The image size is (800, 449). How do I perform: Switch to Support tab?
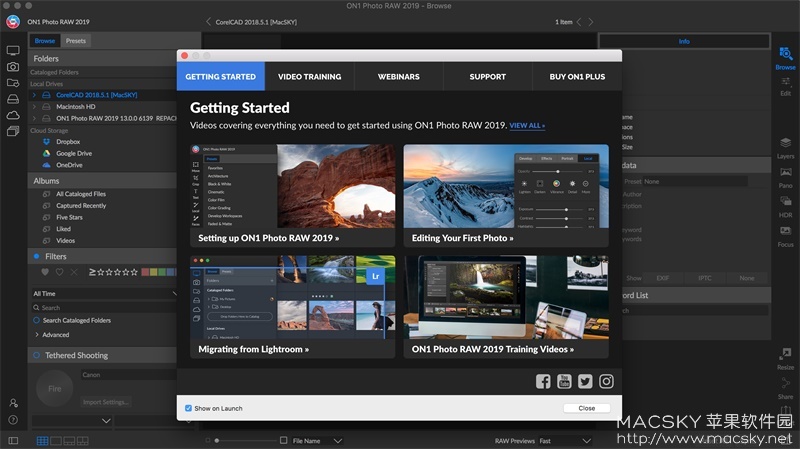(x=488, y=77)
